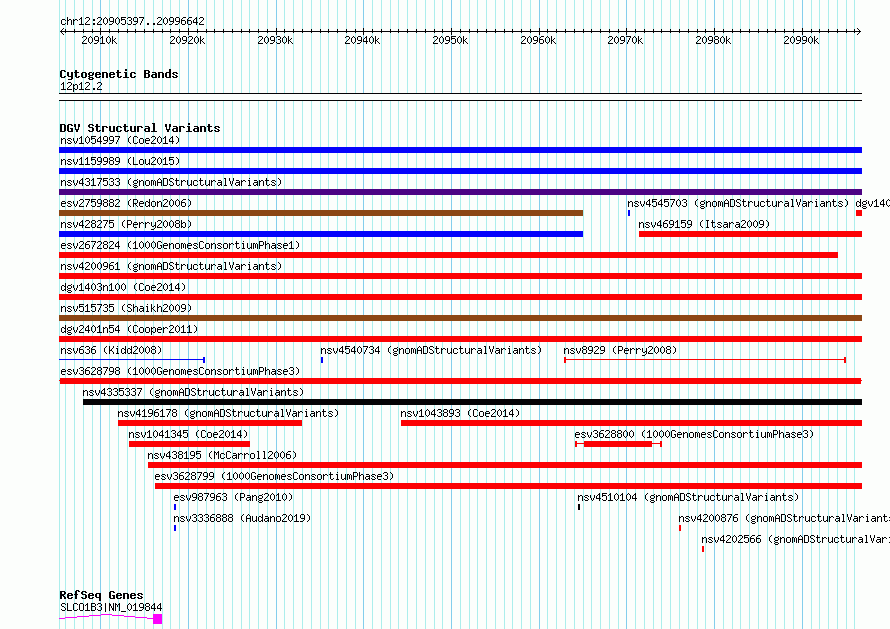890x629 pixels.
Task: Select the dgv1403n100 (Coe2014) label
Action: pos(123,287)
